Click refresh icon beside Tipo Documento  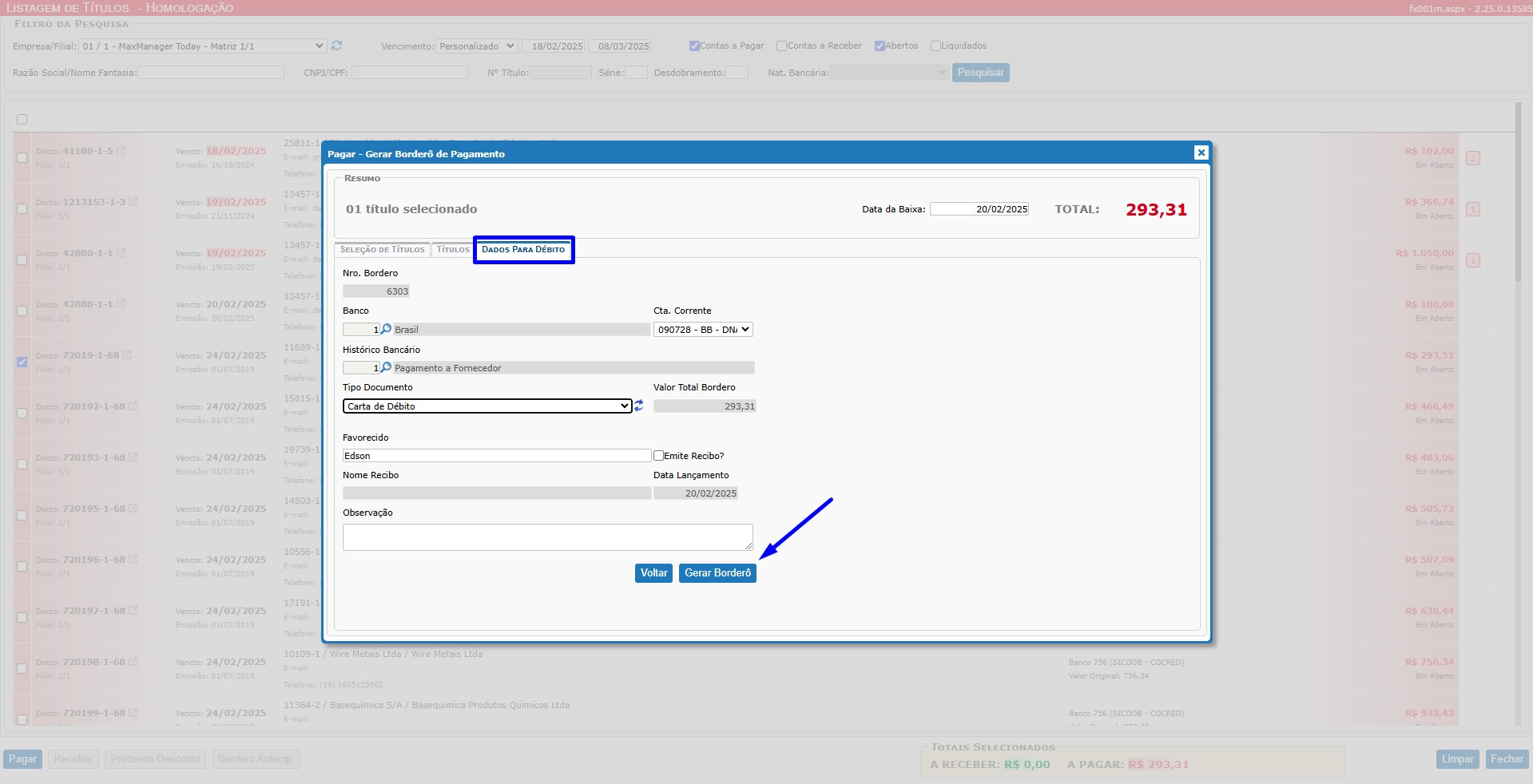[x=638, y=406]
